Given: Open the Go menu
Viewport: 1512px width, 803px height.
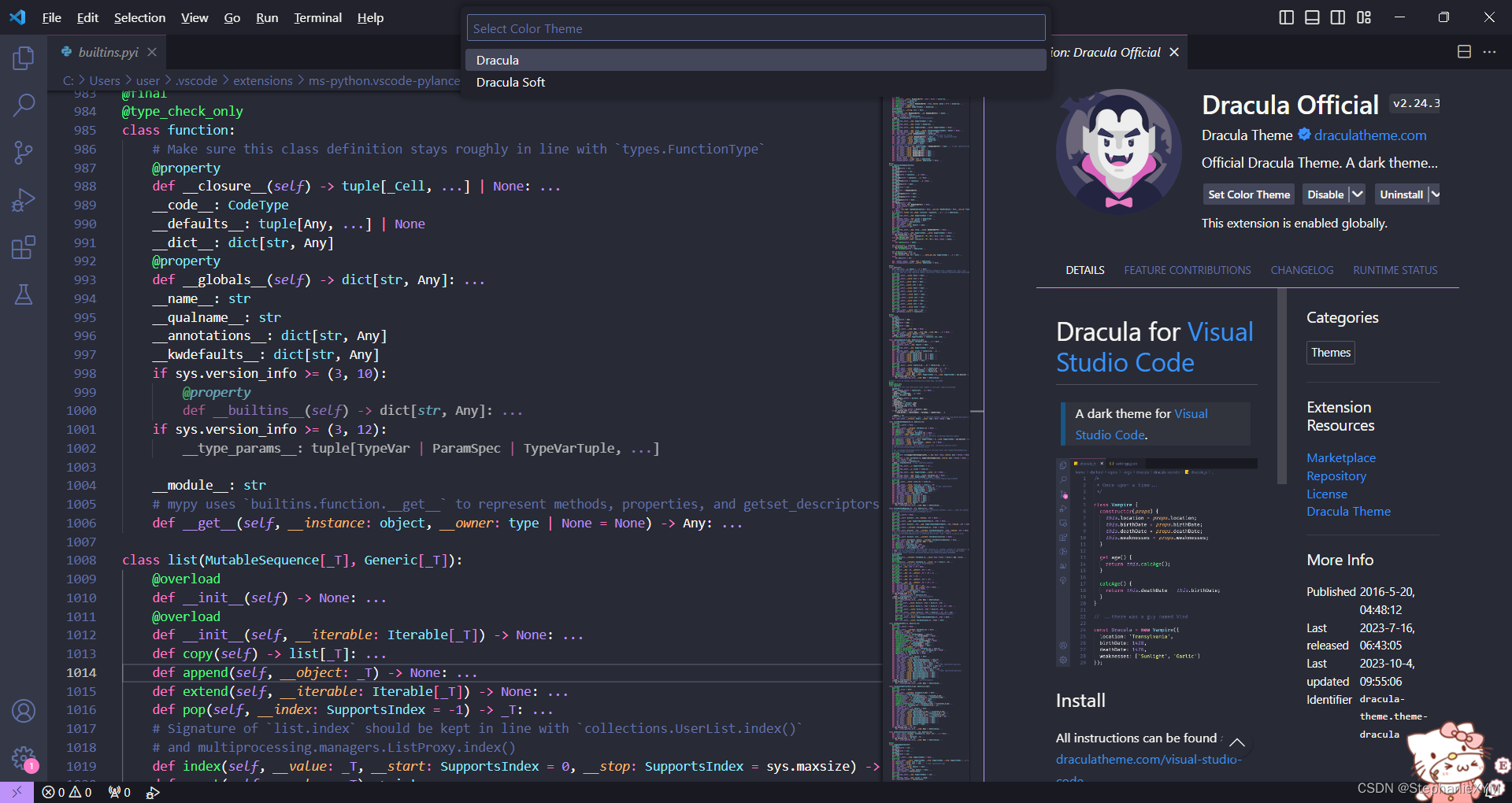Looking at the screenshot, I should [232, 17].
